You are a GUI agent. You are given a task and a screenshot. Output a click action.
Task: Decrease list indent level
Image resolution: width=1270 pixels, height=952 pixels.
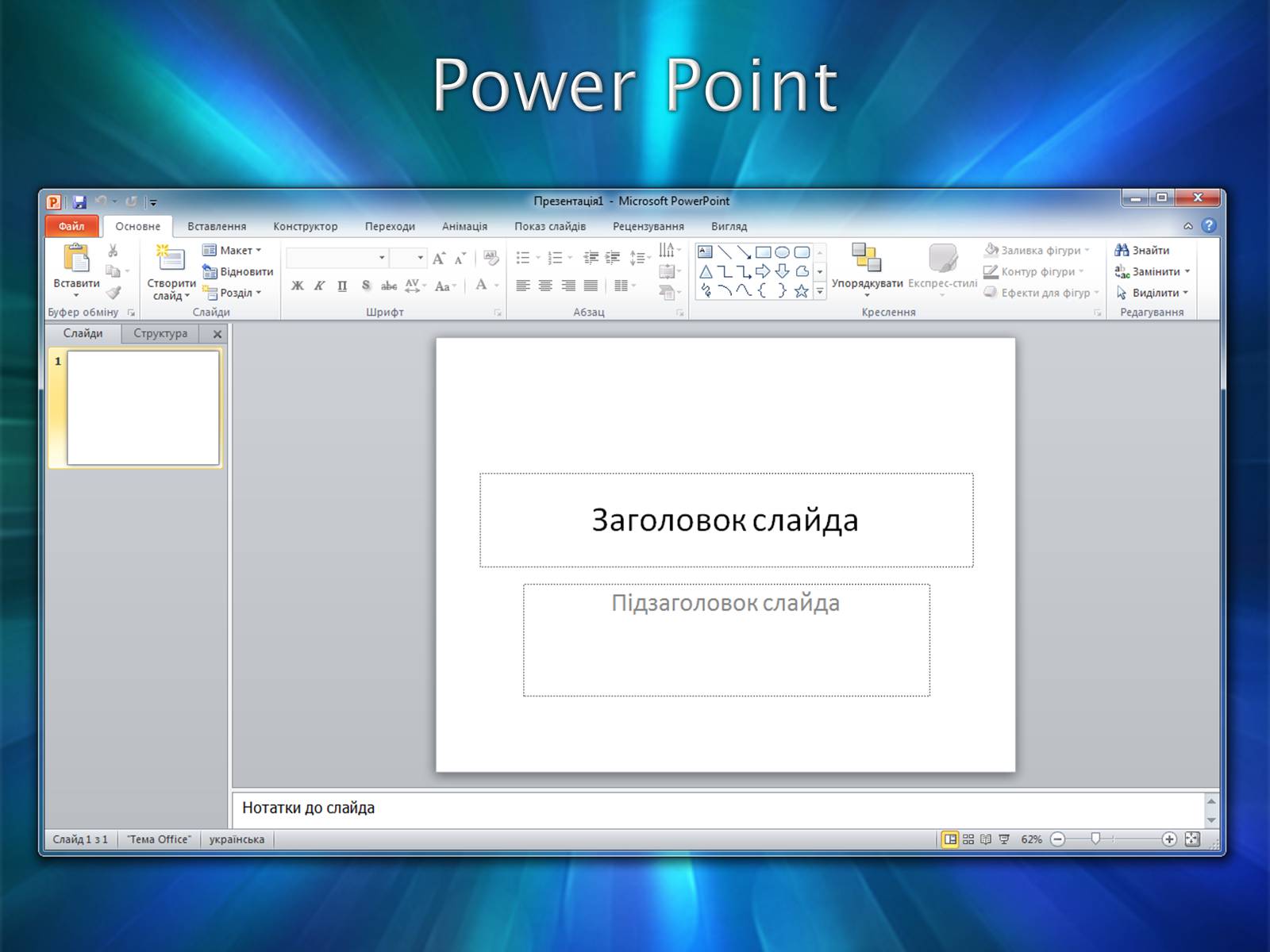(591, 258)
